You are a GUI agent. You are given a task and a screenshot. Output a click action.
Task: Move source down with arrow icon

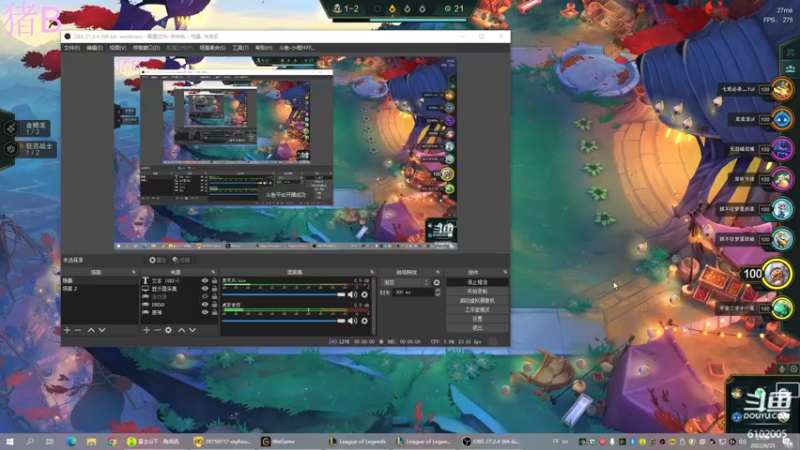click(192, 330)
